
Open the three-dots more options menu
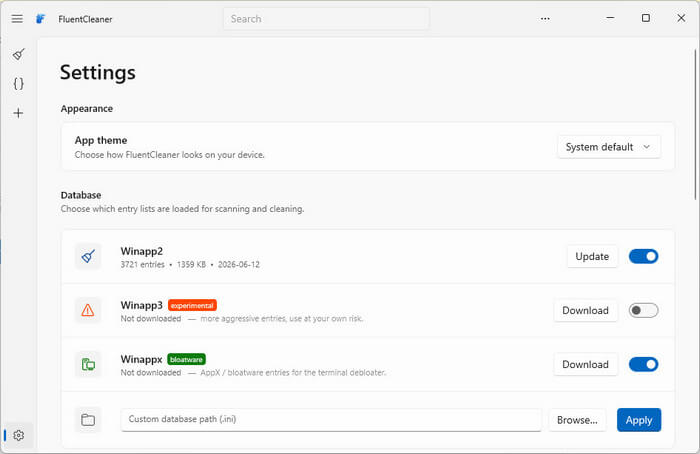545,19
